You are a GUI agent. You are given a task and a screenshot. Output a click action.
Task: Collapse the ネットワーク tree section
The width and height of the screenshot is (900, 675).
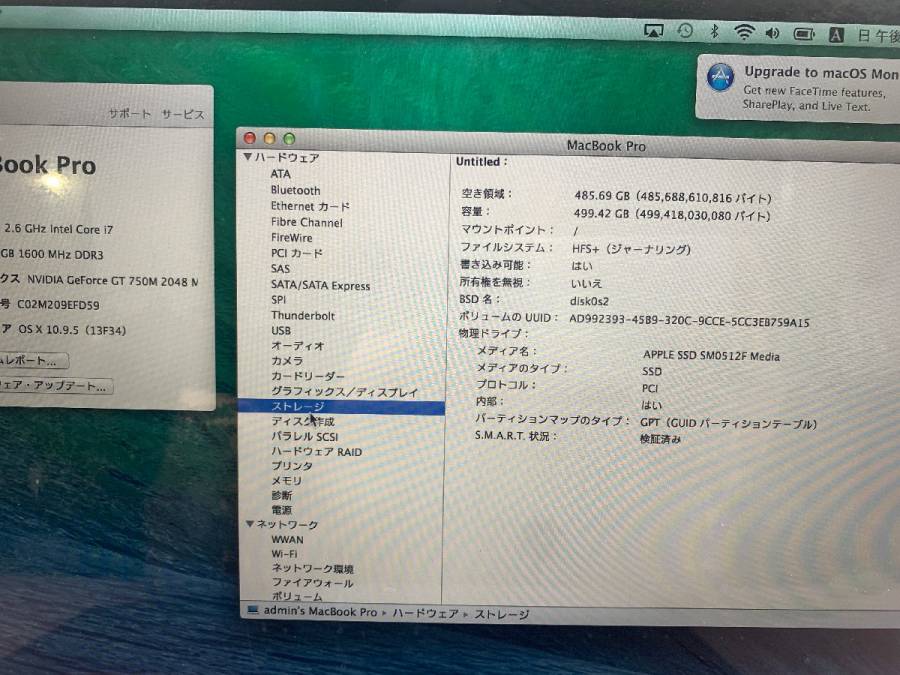pyautogui.click(x=249, y=524)
